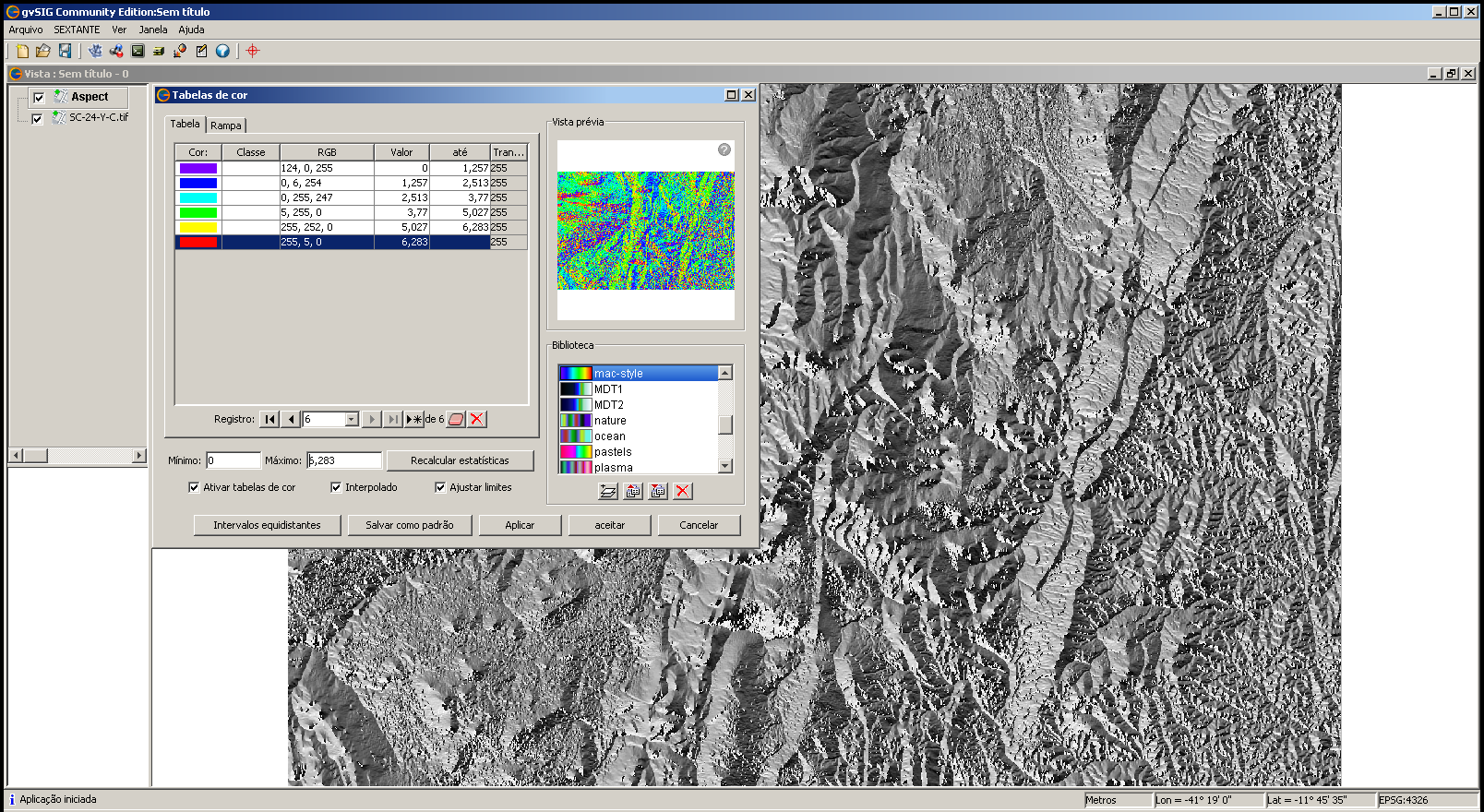Go to first record in Registro navigator
This screenshot has height=812, width=1484.
(x=269, y=419)
